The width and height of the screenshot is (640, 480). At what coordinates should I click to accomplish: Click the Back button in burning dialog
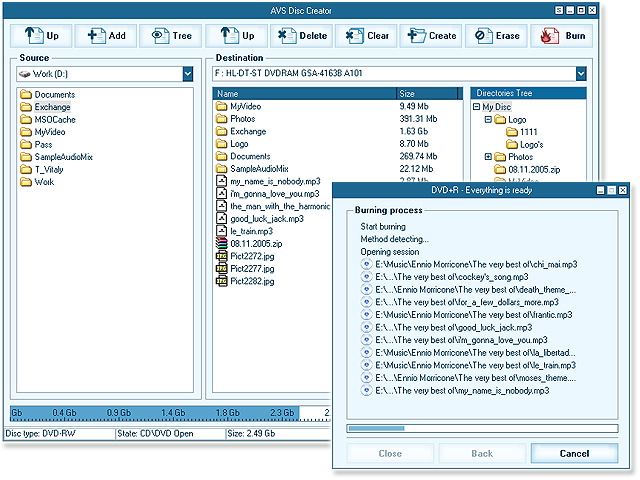click(x=482, y=453)
